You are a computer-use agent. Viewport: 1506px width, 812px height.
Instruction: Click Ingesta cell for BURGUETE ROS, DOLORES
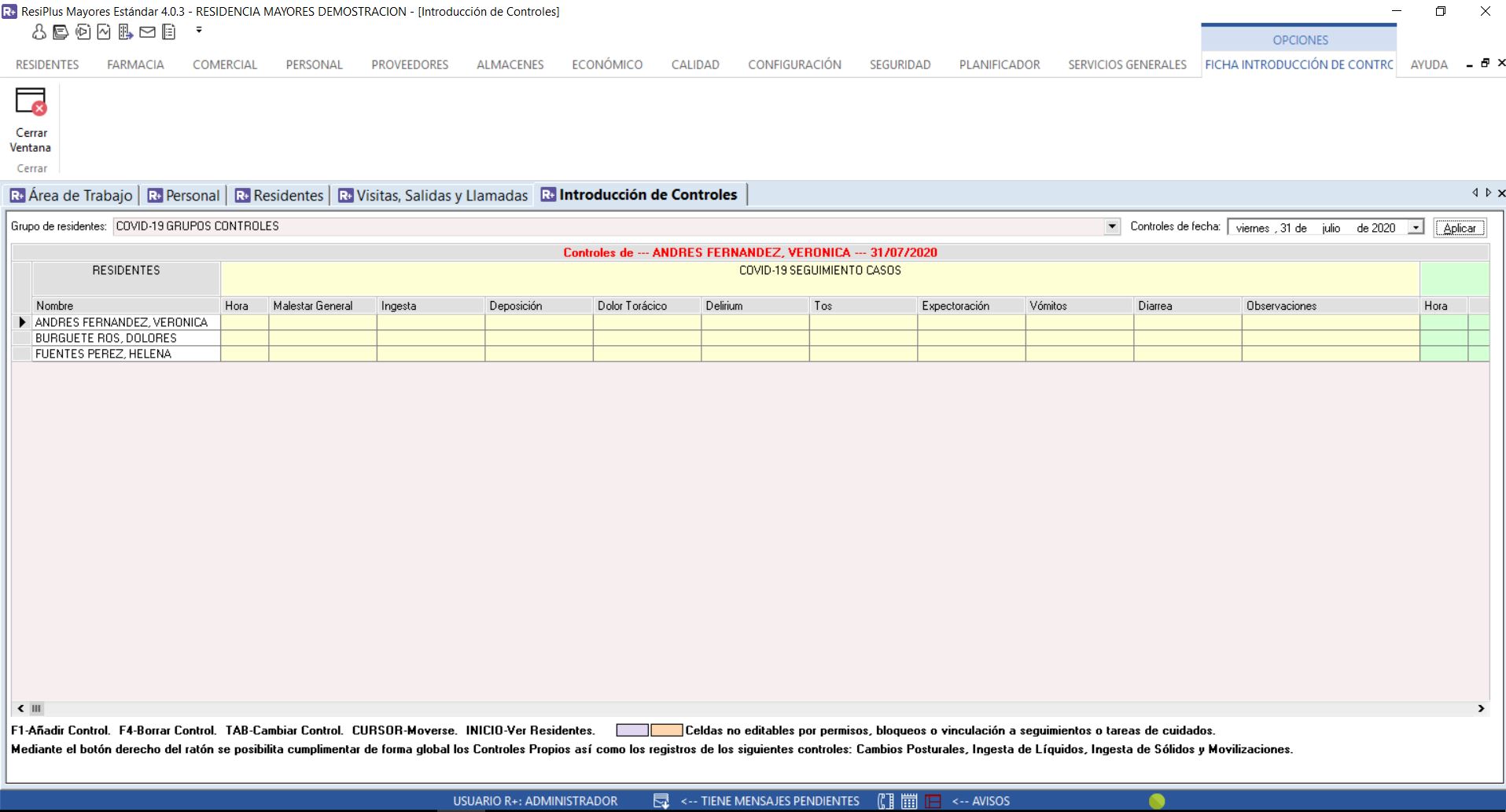pyautogui.click(x=431, y=338)
